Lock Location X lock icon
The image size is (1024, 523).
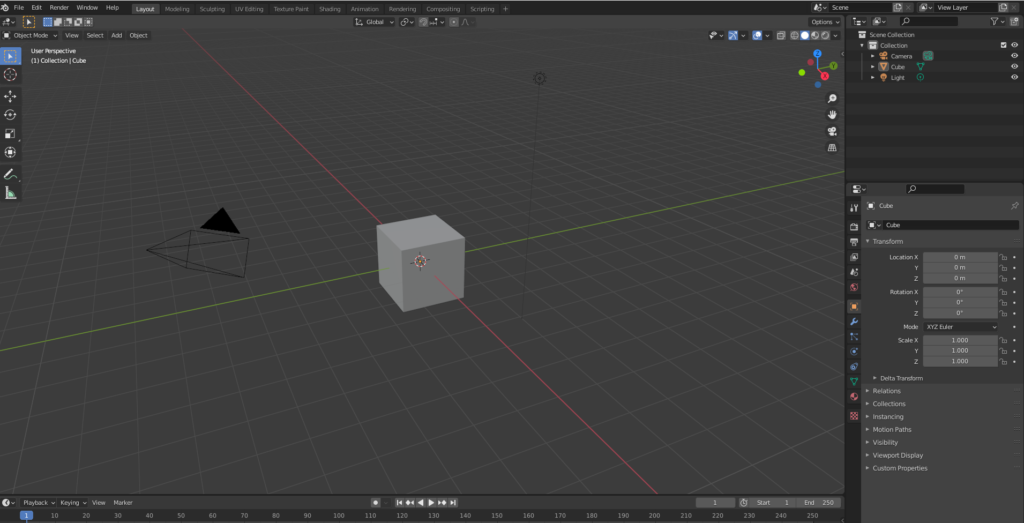tap(1002, 257)
